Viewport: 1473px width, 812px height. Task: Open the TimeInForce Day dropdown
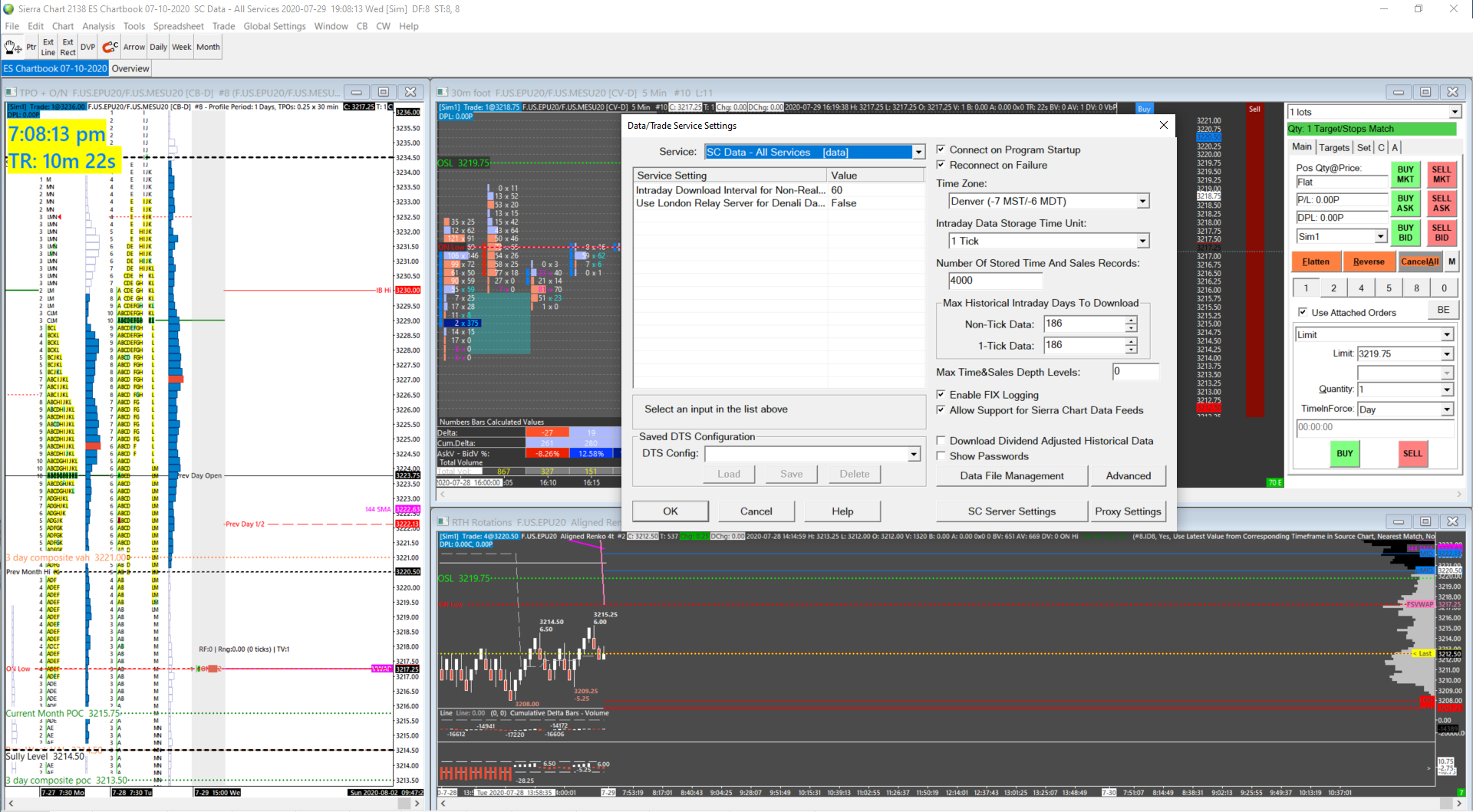(1446, 409)
